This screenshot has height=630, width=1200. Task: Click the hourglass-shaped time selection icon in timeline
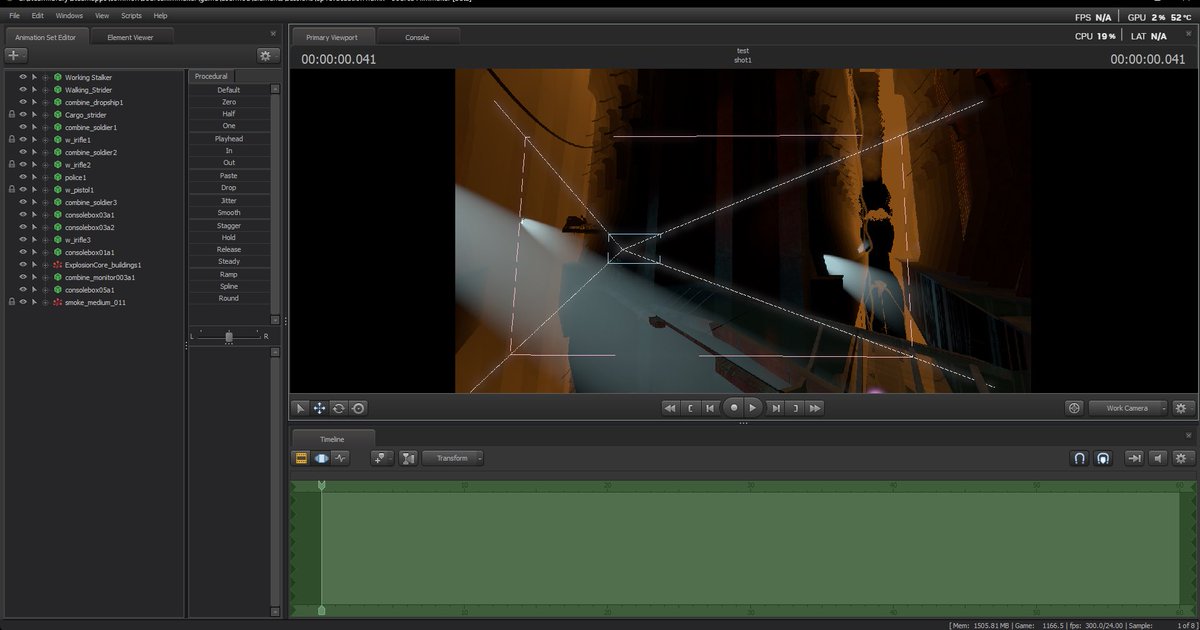point(408,458)
